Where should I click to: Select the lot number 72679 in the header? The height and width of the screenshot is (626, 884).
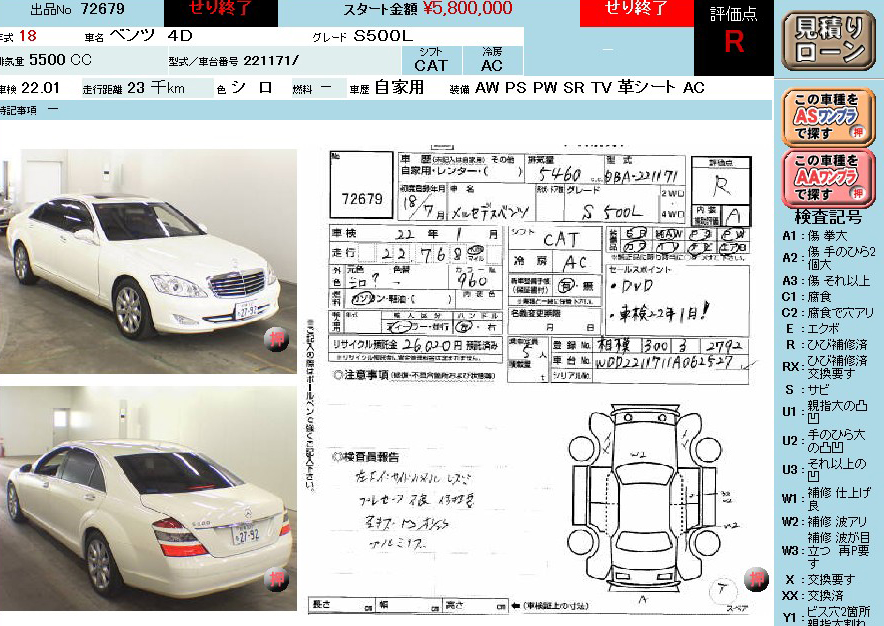coord(102,9)
